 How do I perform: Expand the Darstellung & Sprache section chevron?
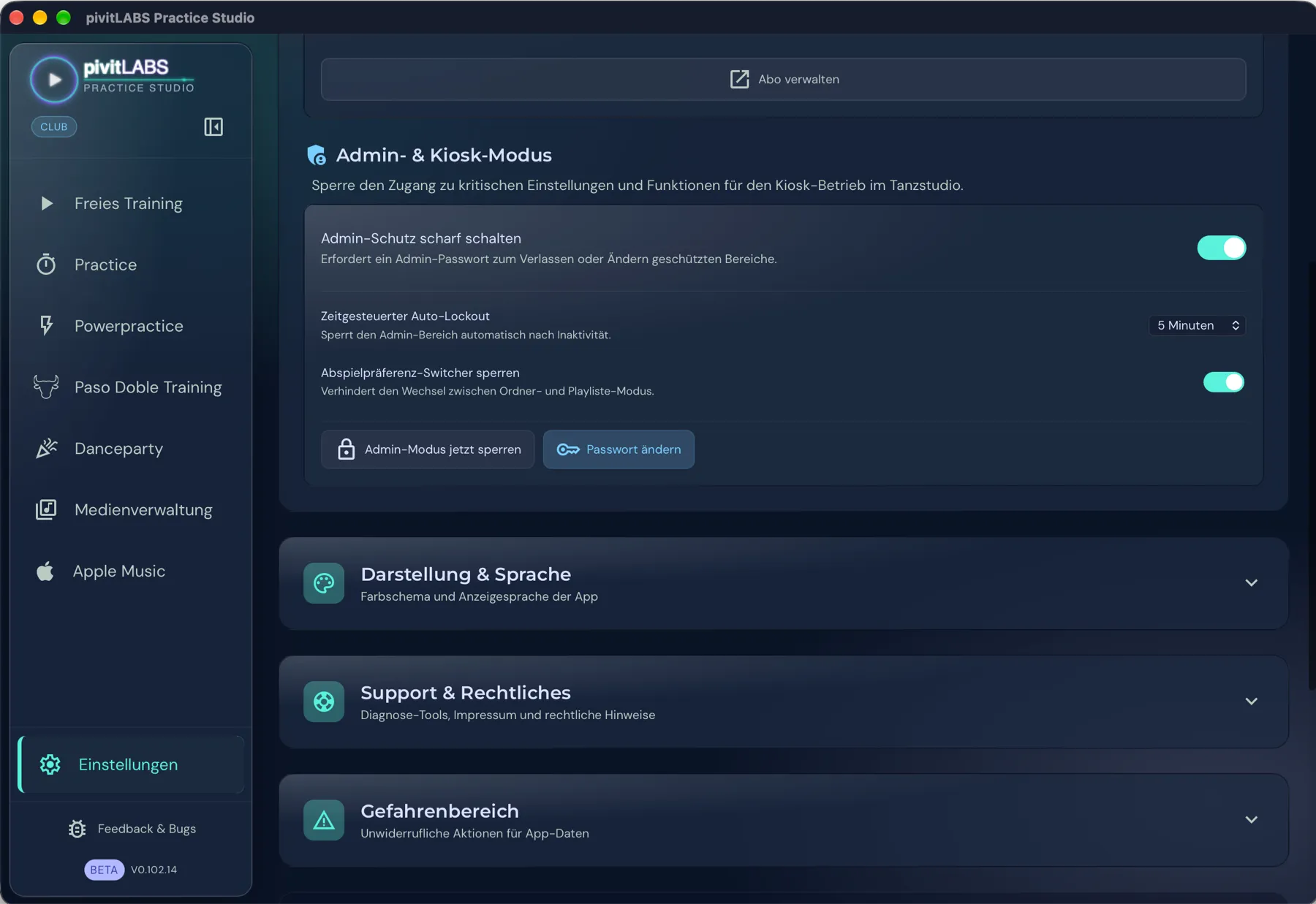pyautogui.click(x=1252, y=583)
